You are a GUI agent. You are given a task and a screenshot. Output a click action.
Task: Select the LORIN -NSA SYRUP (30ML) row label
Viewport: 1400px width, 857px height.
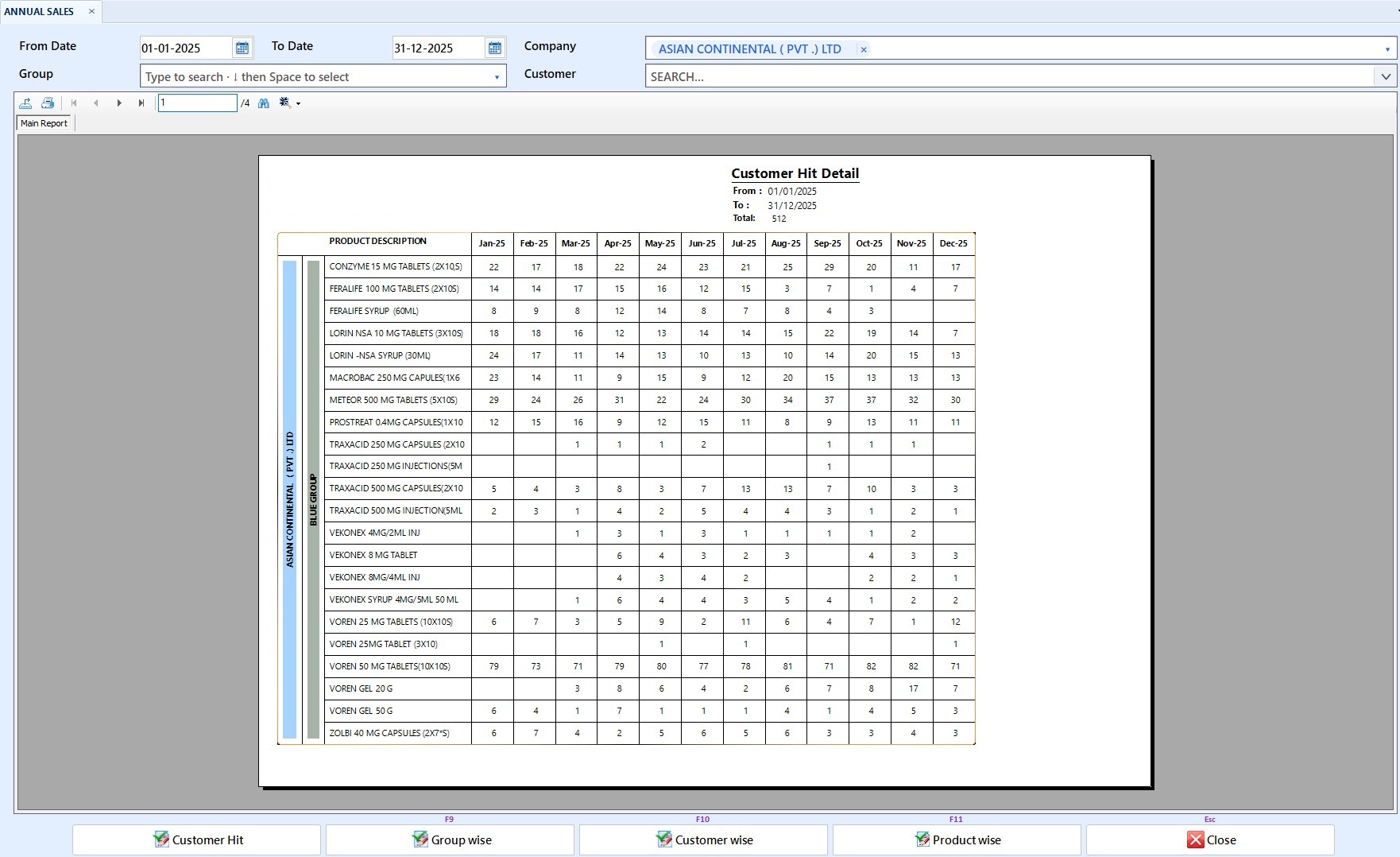[380, 355]
